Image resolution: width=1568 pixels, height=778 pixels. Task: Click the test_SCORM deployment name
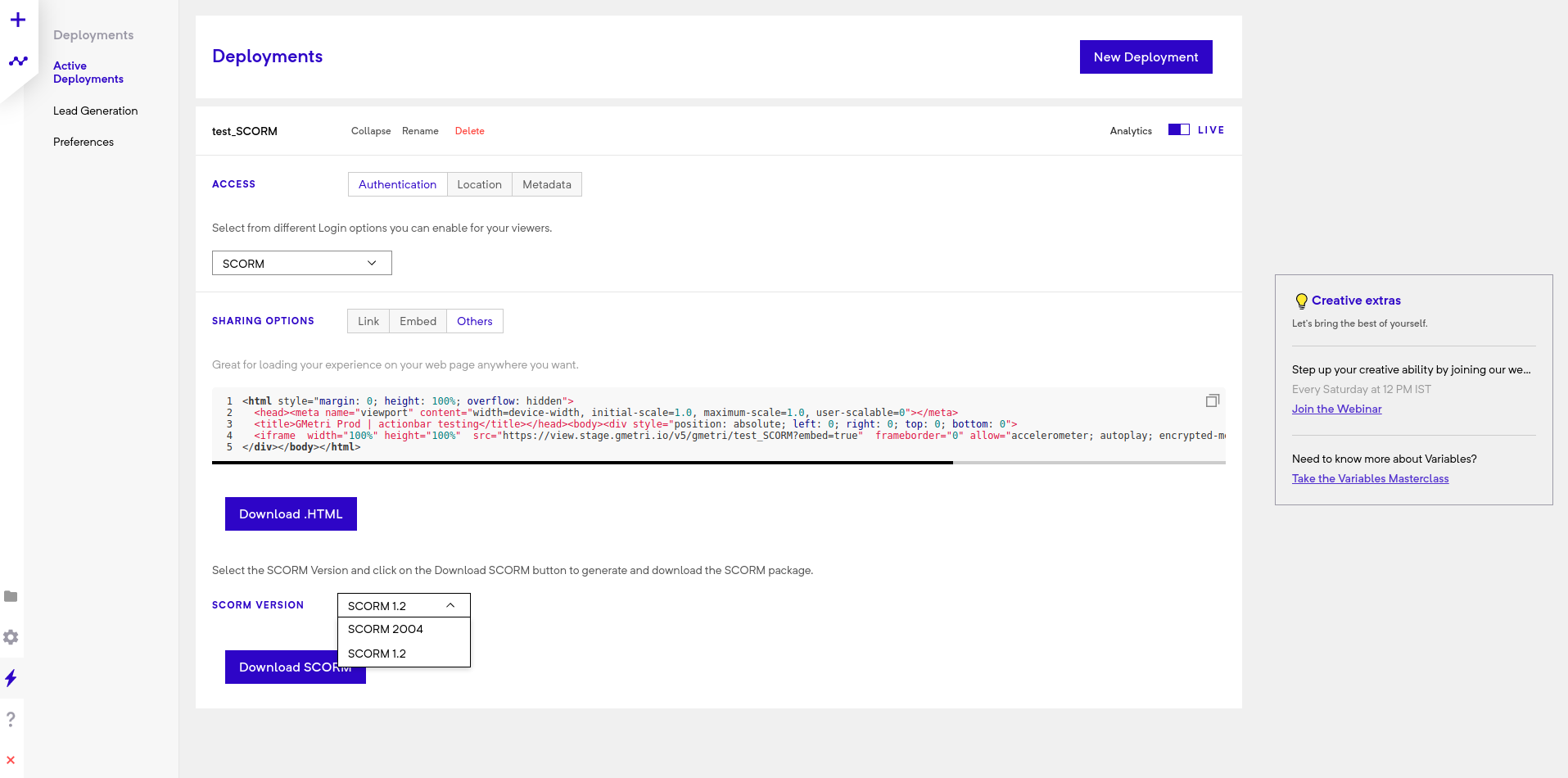click(x=245, y=131)
